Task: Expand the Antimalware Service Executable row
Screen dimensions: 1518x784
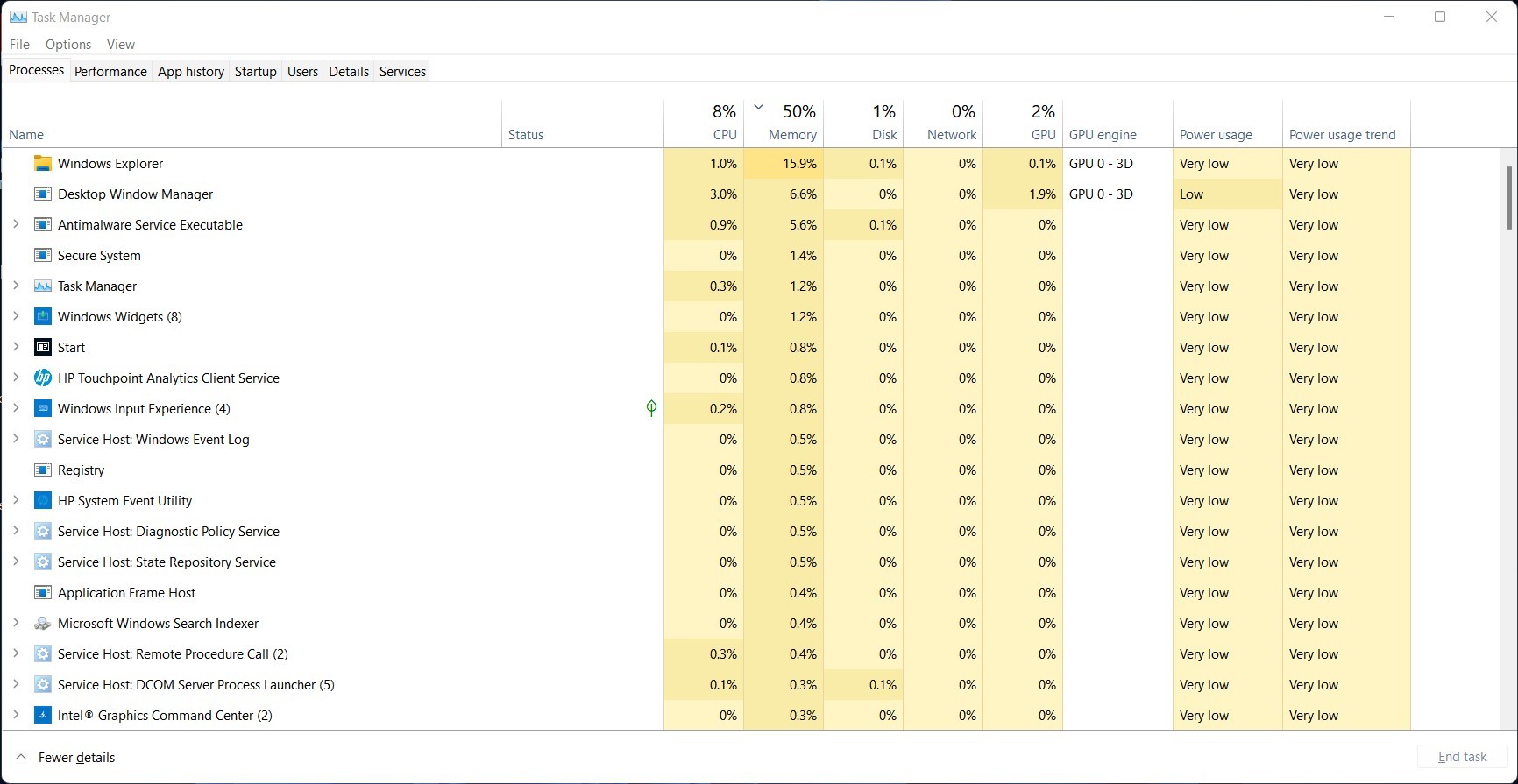Action: click(x=16, y=225)
